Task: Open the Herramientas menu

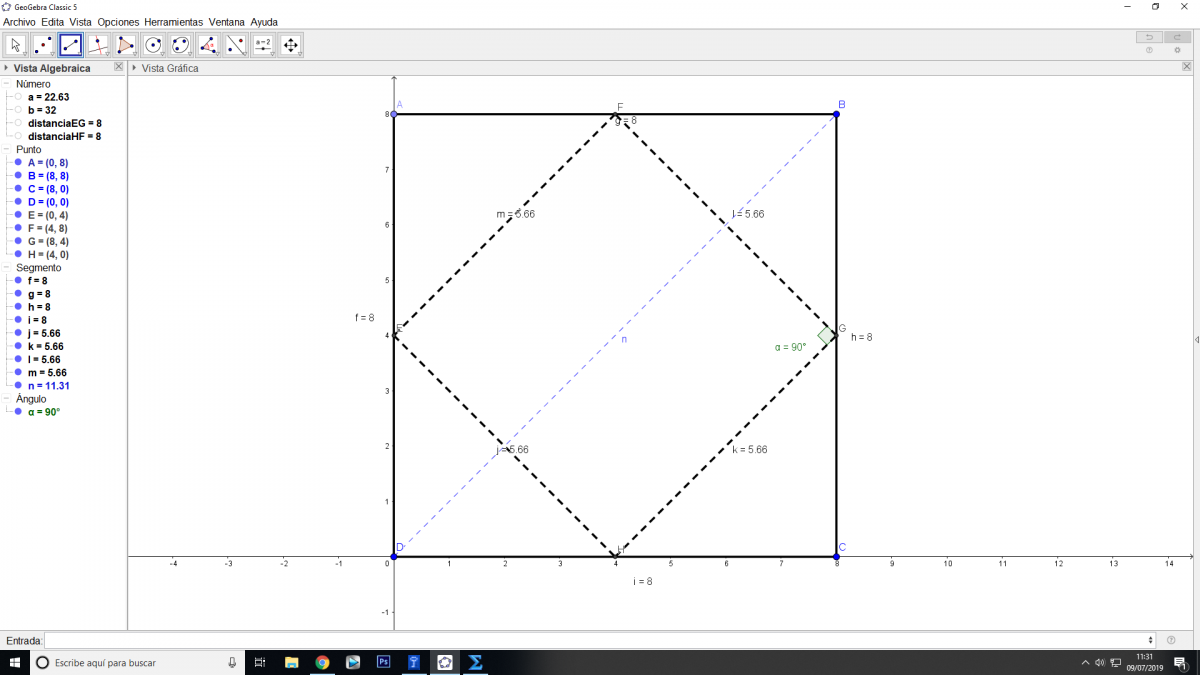Action: coord(173,21)
